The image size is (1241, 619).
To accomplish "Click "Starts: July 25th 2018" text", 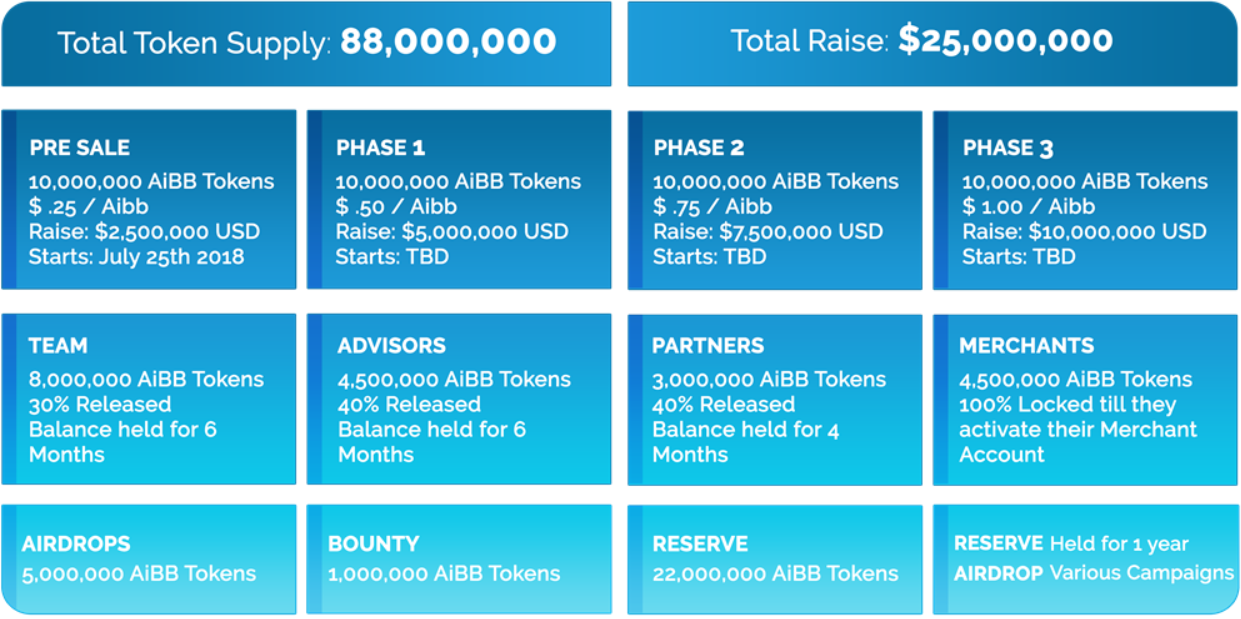I will (x=136, y=257).
